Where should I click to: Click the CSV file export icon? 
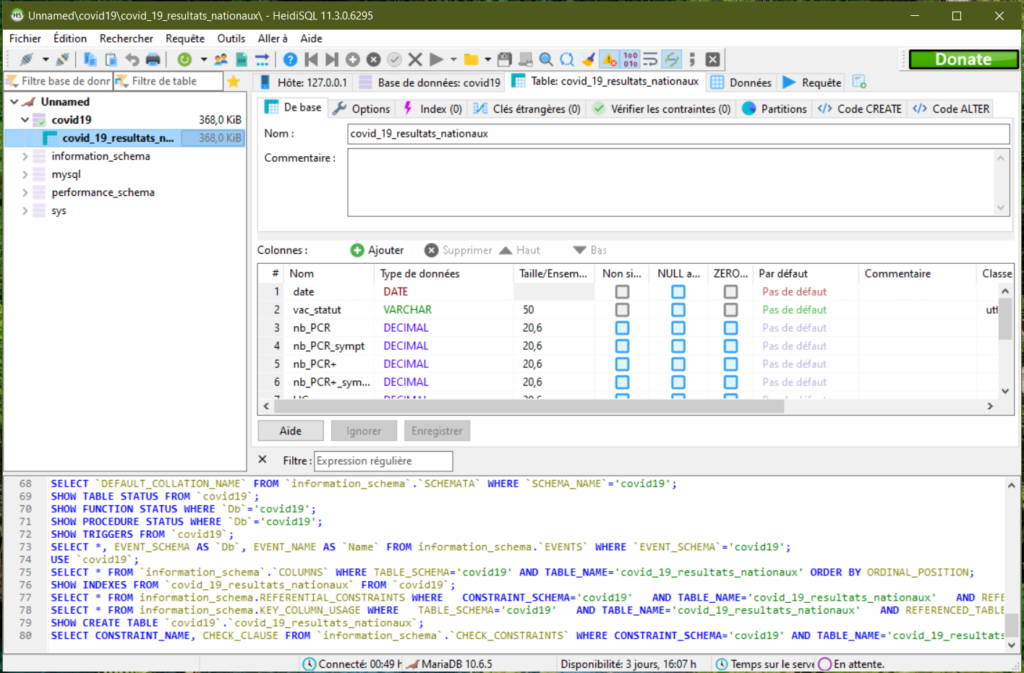click(x=242, y=60)
